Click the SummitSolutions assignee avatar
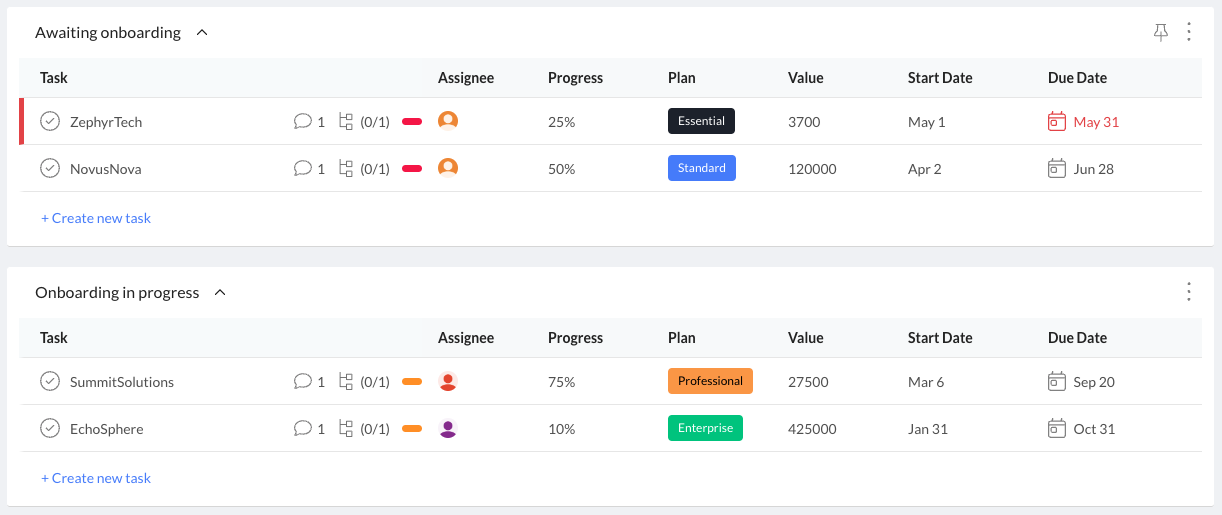Image resolution: width=1222 pixels, height=515 pixels. [x=448, y=382]
